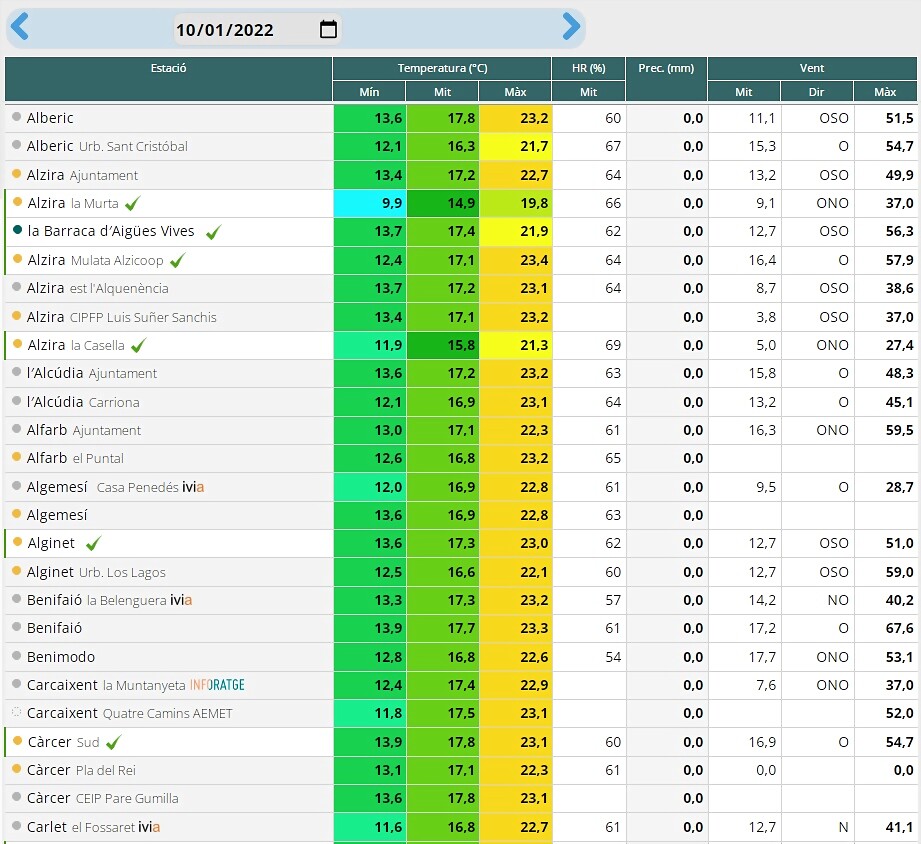Image resolution: width=921 pixels, height=844 pixels.
Task: Click the 23,4 max temperature for Alzira Mulata
Action: [x=515, y=260]
